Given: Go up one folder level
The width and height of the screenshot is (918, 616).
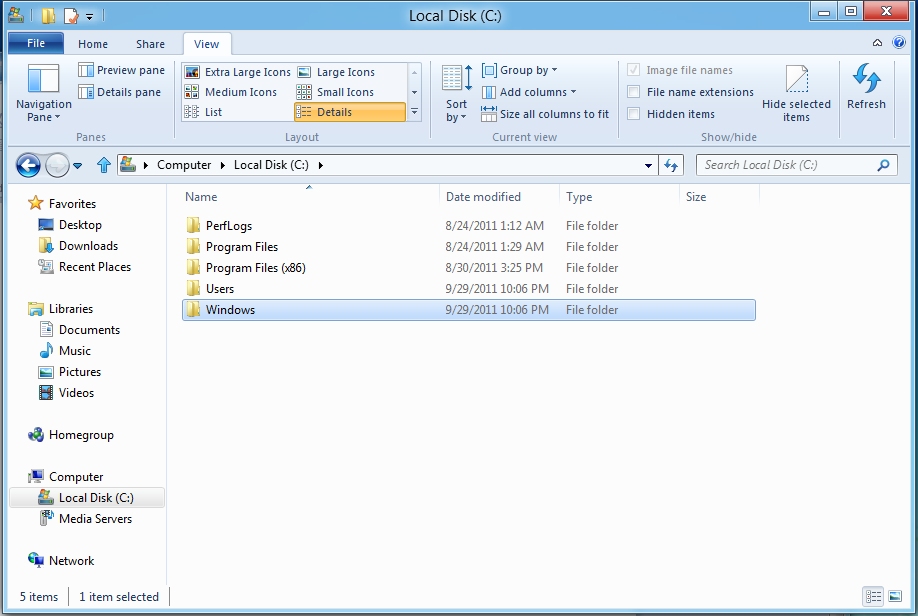Looking at the screenshot, I should pyautogui.click(x=104, y=165).
